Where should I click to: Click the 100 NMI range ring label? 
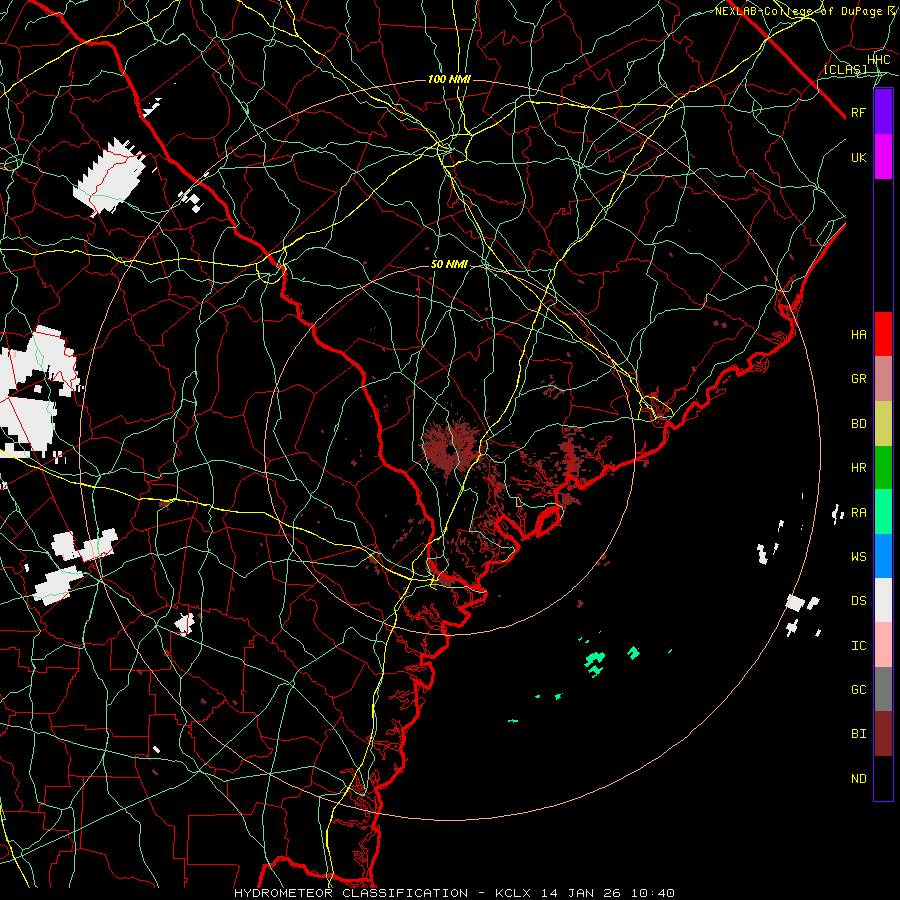click(x=449, y=79)
